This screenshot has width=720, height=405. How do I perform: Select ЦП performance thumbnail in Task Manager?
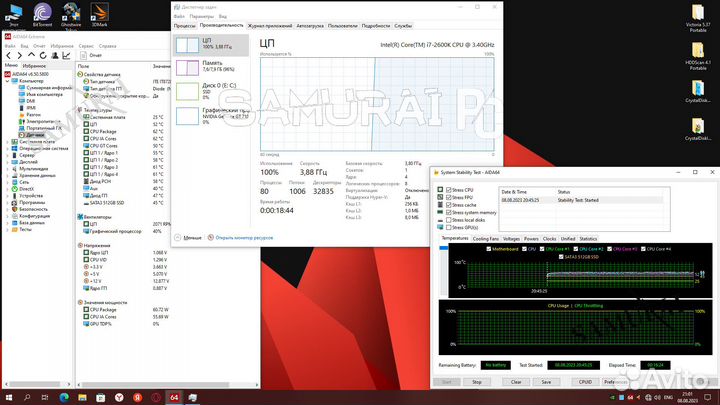[x=211, y=45]
